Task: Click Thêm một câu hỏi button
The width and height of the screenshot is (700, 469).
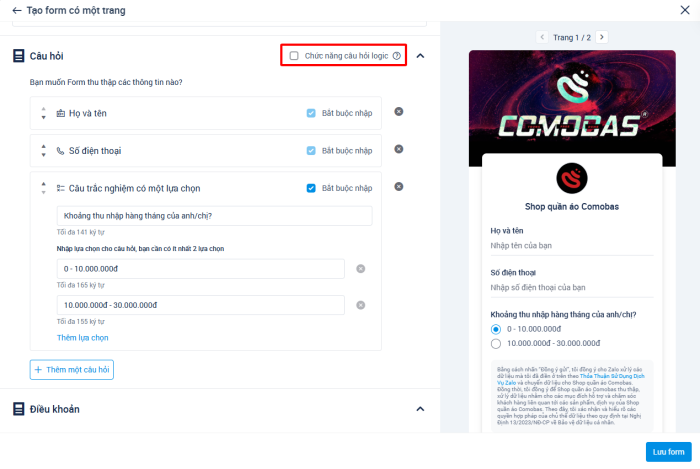Action: point(73,370)
